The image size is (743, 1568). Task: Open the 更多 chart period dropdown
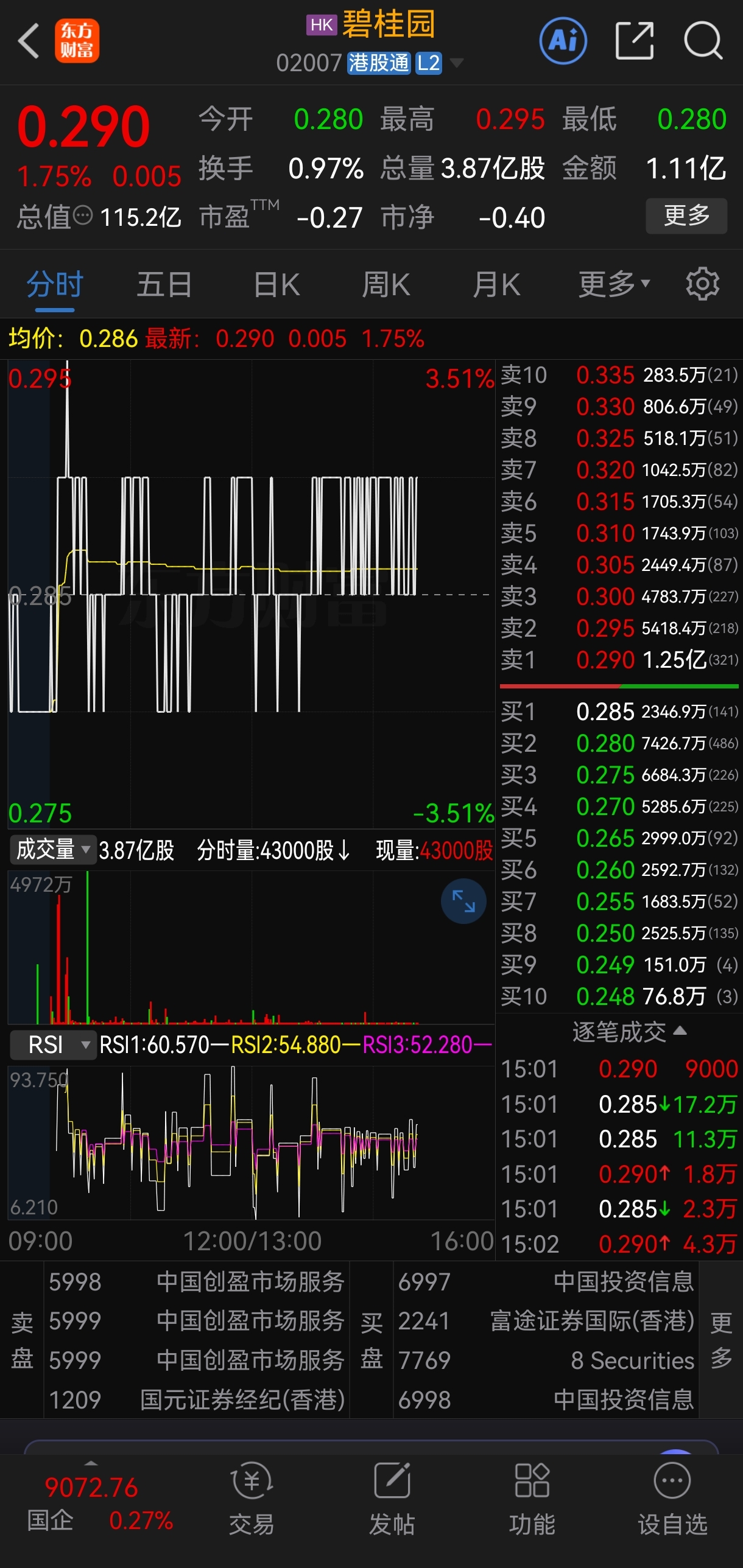(x=614, y=284)
